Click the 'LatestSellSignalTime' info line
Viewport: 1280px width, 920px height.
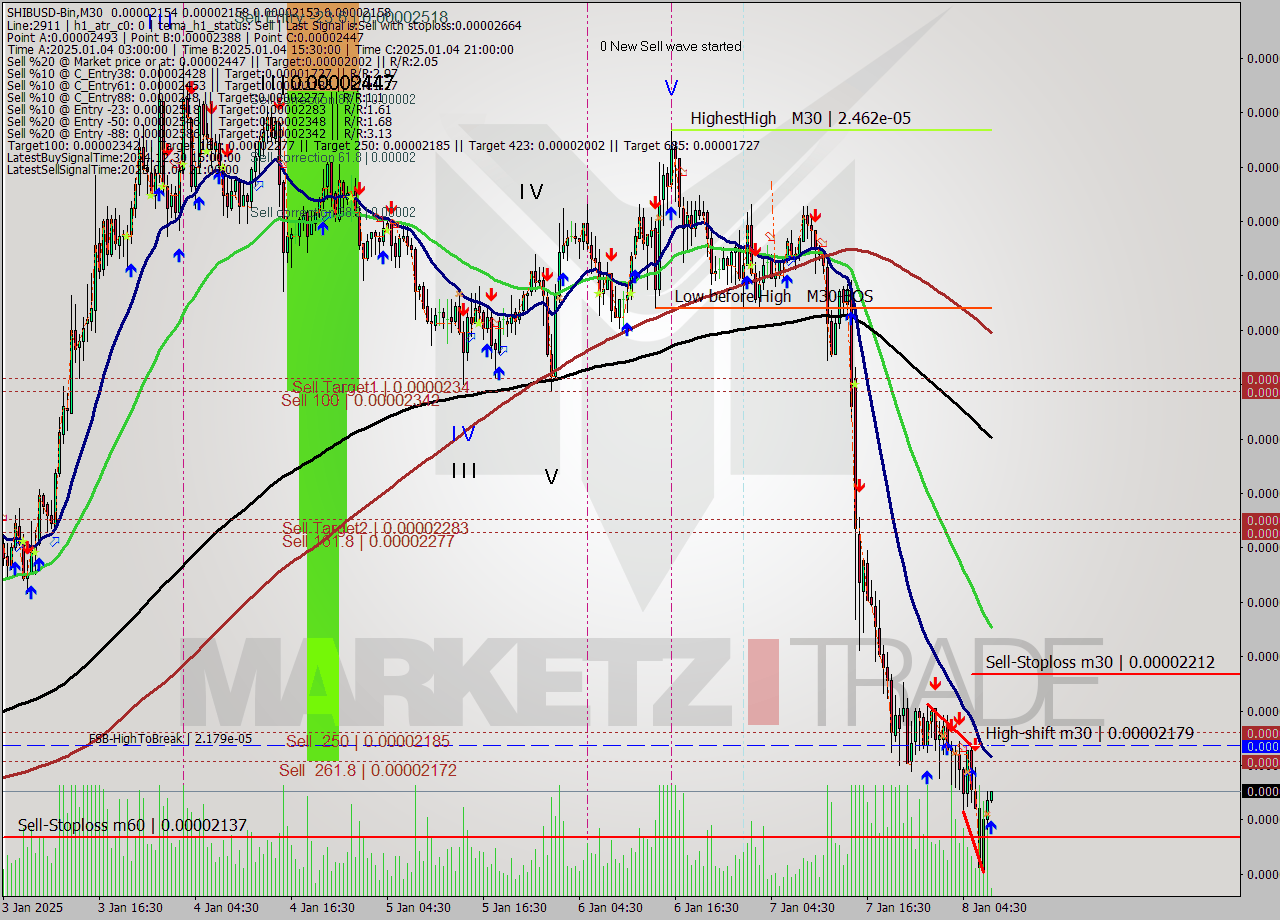(x=122, y=169)
